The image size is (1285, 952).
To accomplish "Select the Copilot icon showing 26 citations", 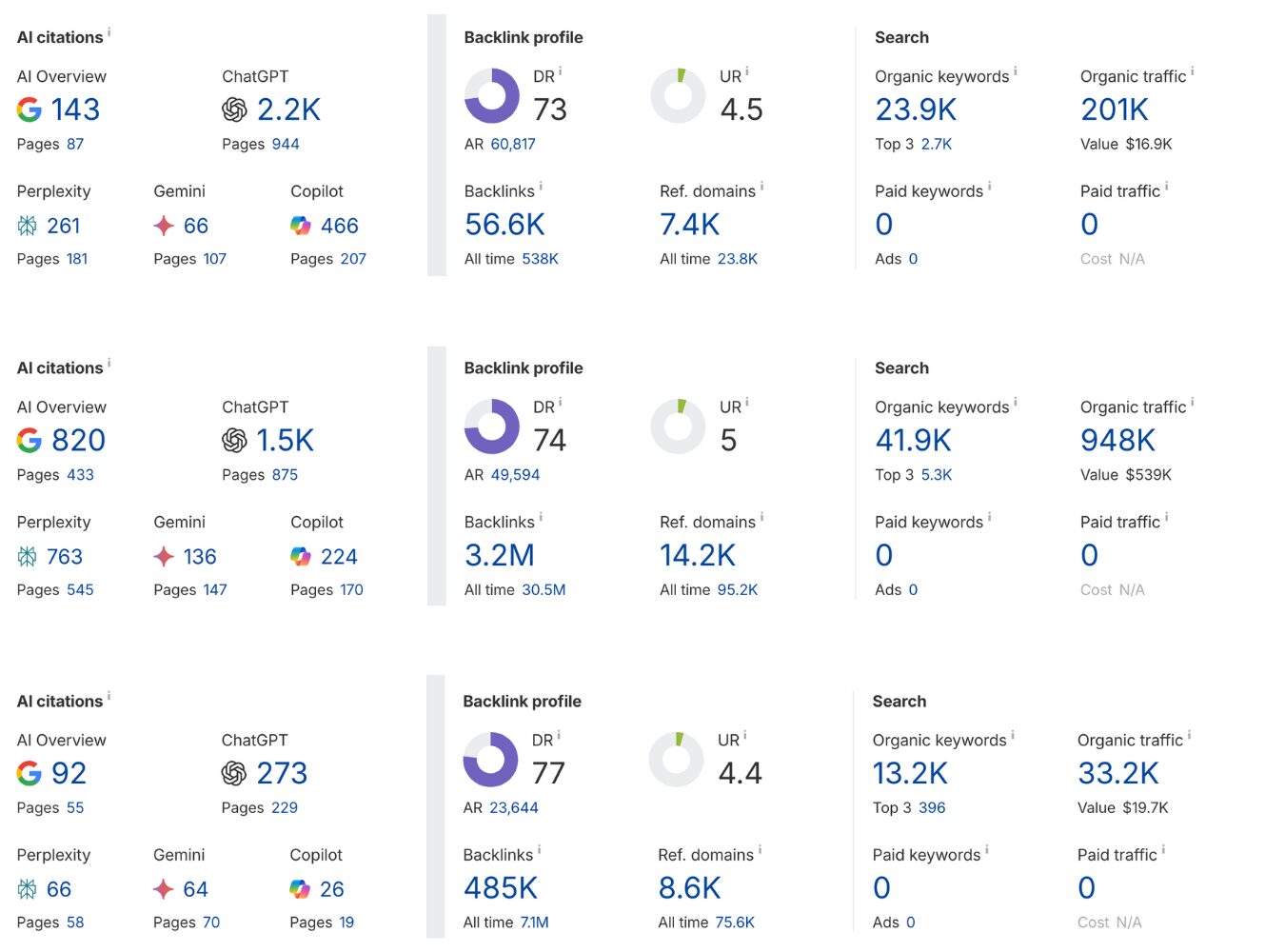I will pos(298,889).
